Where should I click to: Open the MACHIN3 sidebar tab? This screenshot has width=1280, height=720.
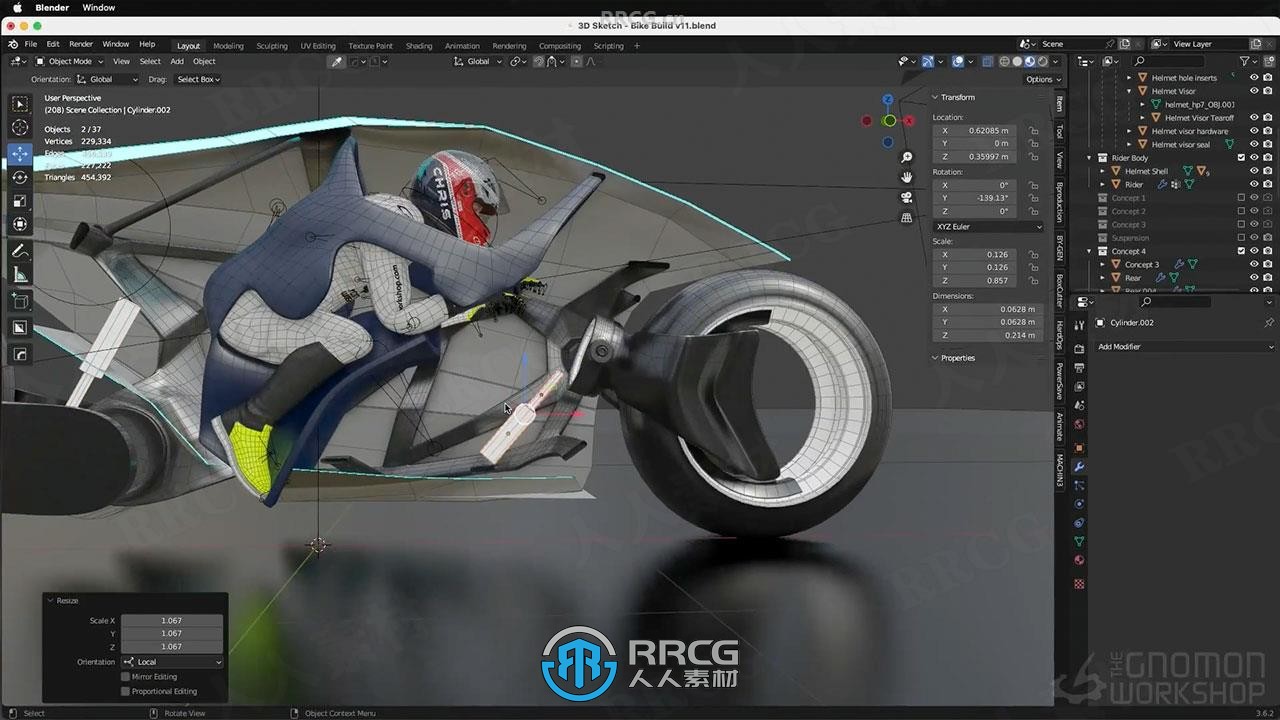[1060, 470]
